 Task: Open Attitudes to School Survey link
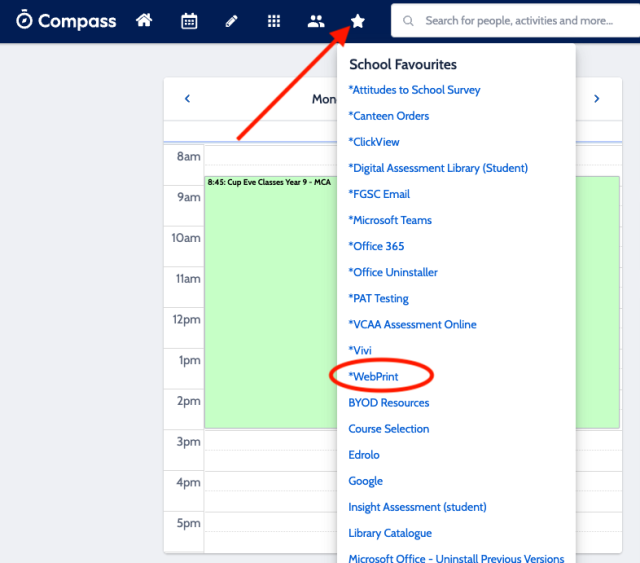(414, 90)
